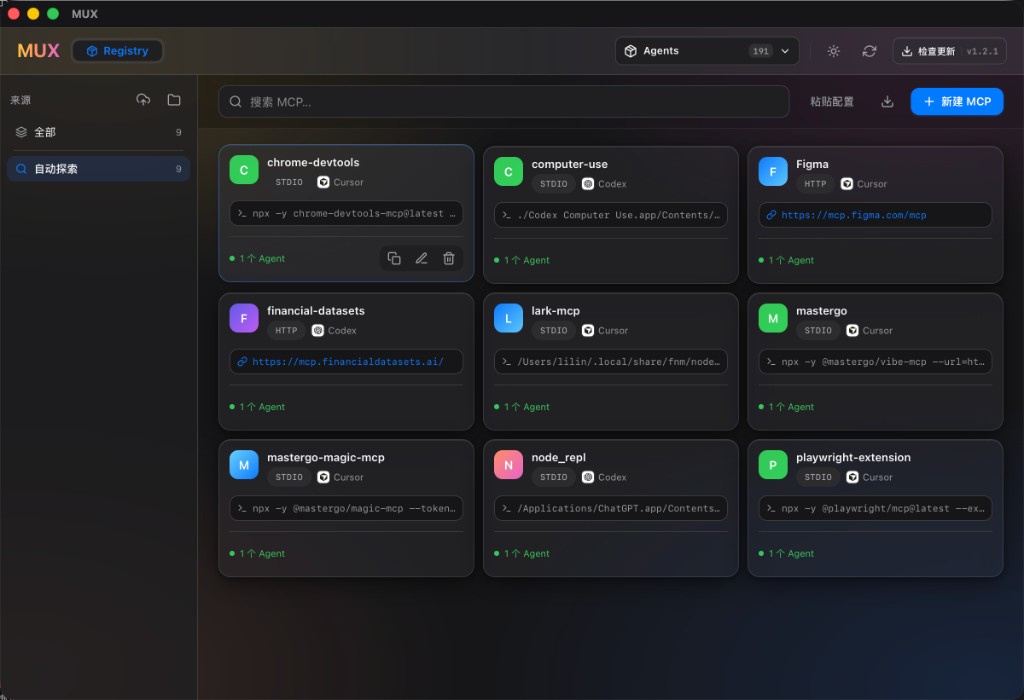Viewport: 1024px width, 700px height.
Task: Click the mastergo green M avatar
Action: [773, 319]
